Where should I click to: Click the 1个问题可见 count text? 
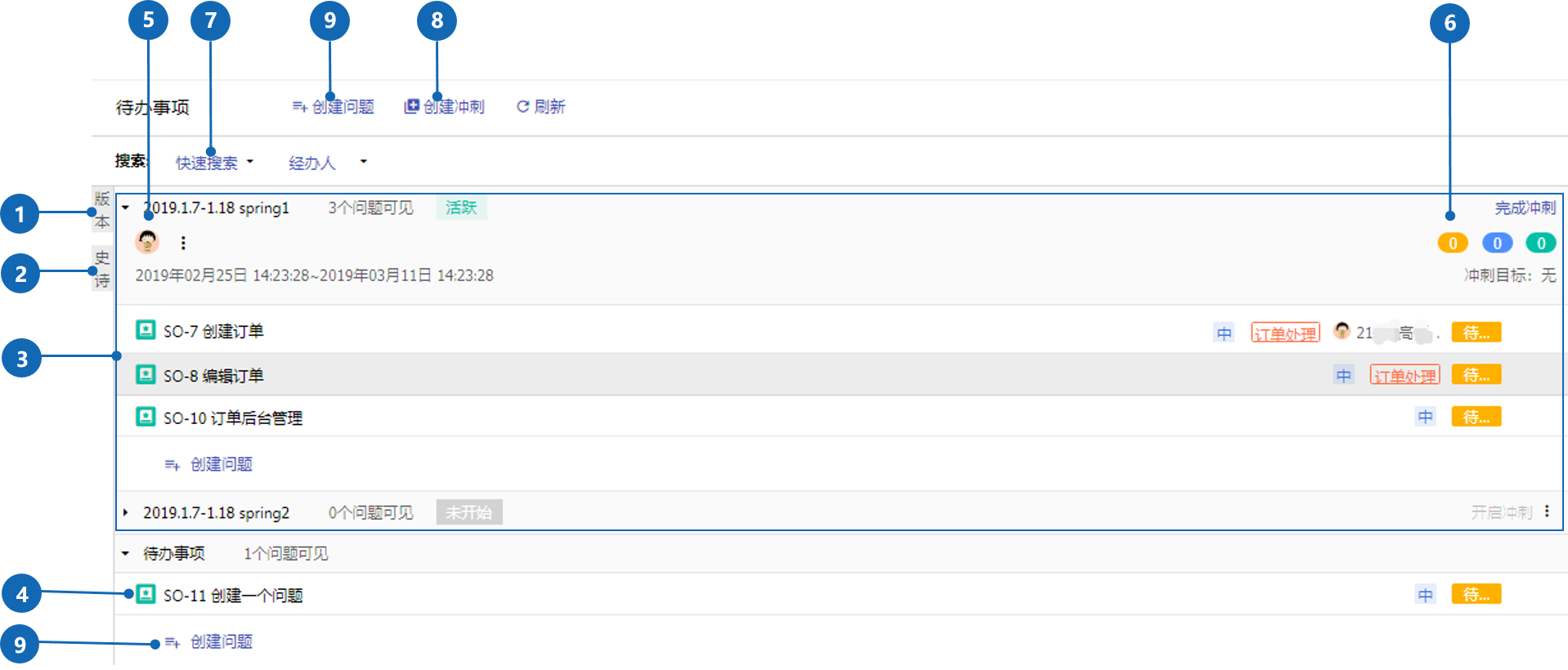pyautogui.click(x=285, y=554)
